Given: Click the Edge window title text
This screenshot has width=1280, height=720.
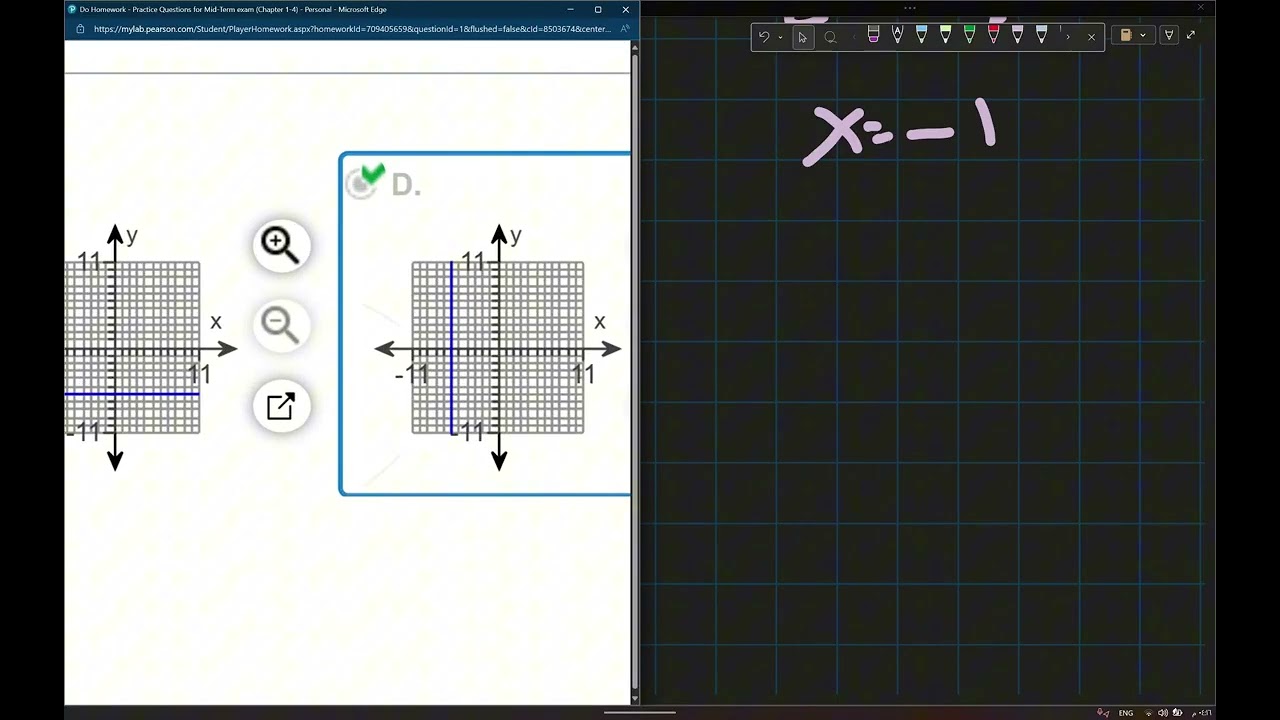Looking at the screenshot, I should coord(233,9).
